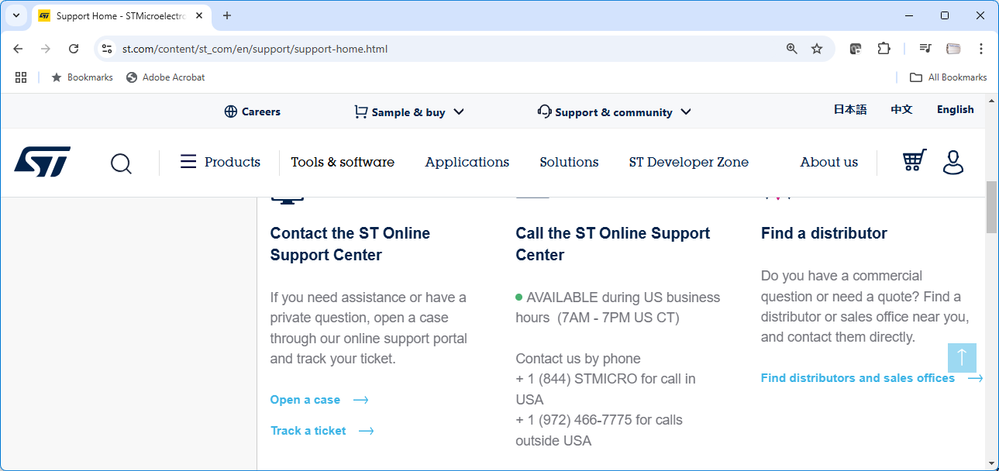Viewport: 999px width, 471px height.
Task: Open the About us menu
Action: [829, 162]
